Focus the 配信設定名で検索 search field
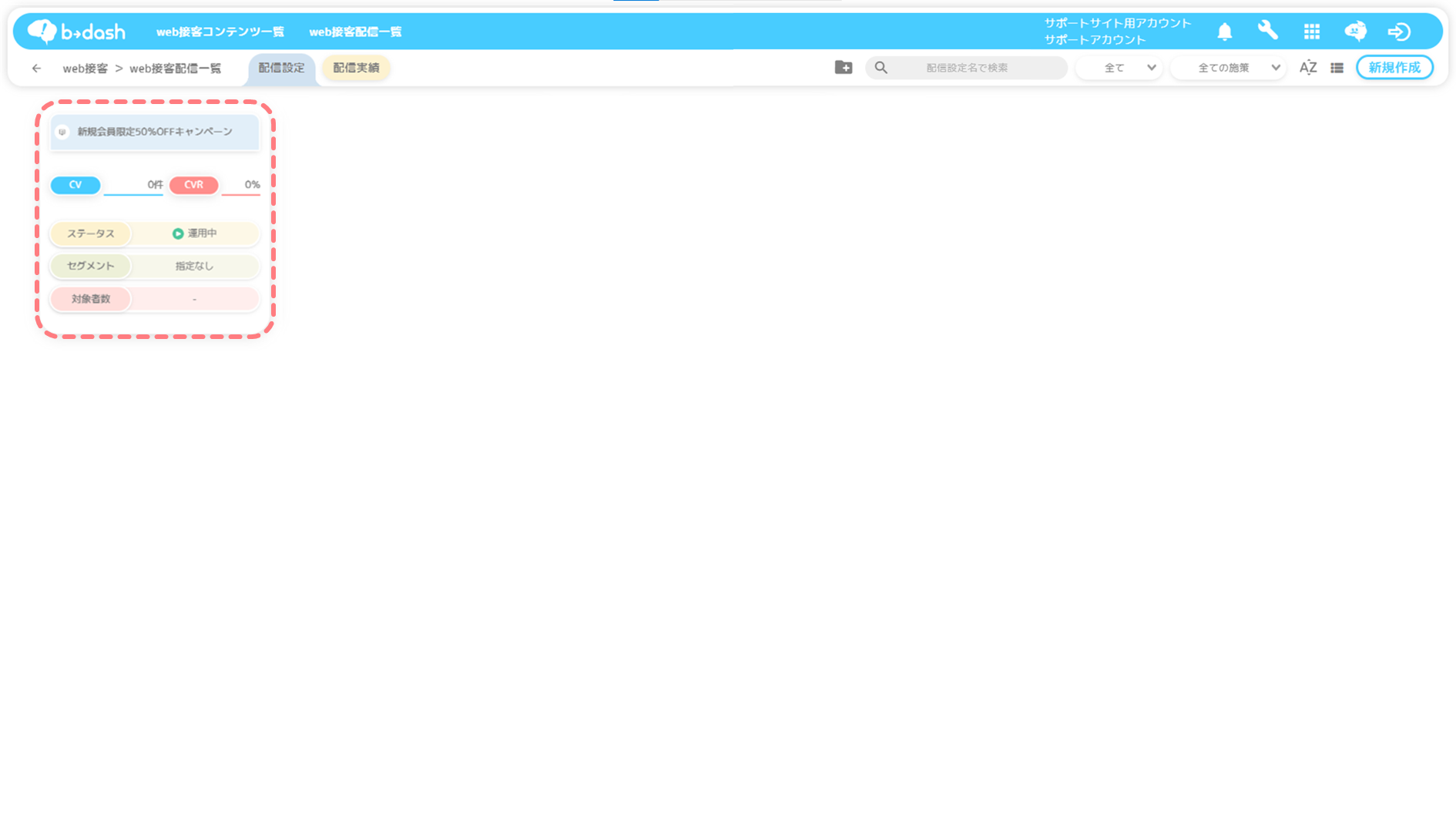The width and height of the screenshot is (1456, 819). click(x=967, y=68)
